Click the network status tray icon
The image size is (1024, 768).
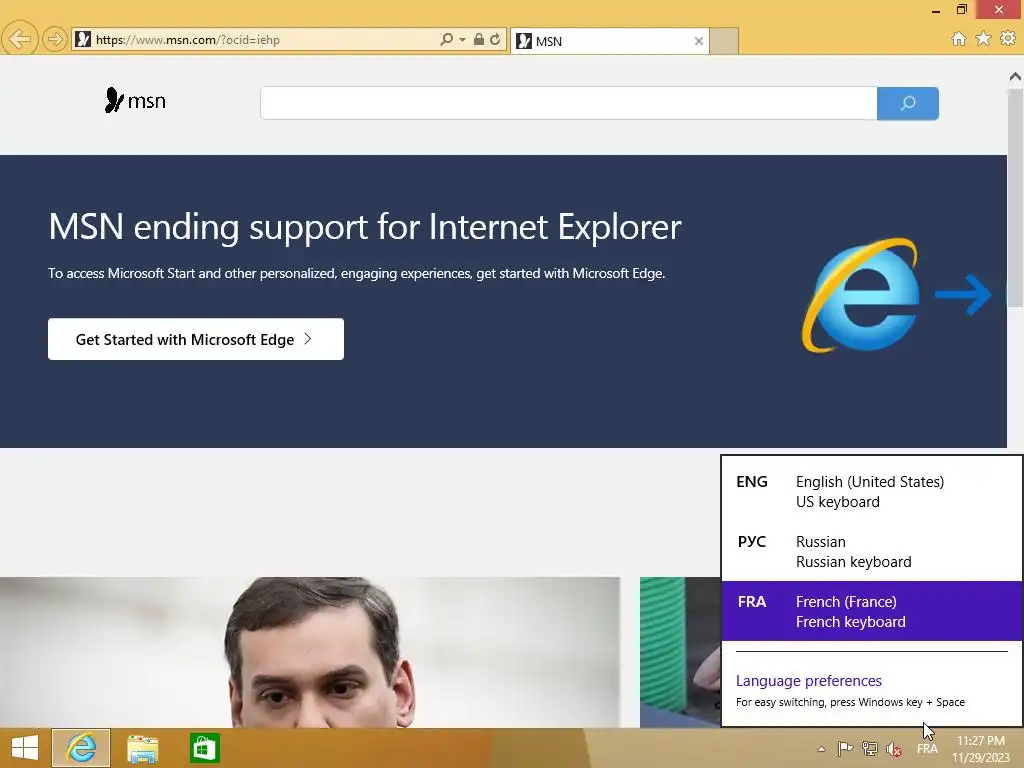tap(870, 748)
